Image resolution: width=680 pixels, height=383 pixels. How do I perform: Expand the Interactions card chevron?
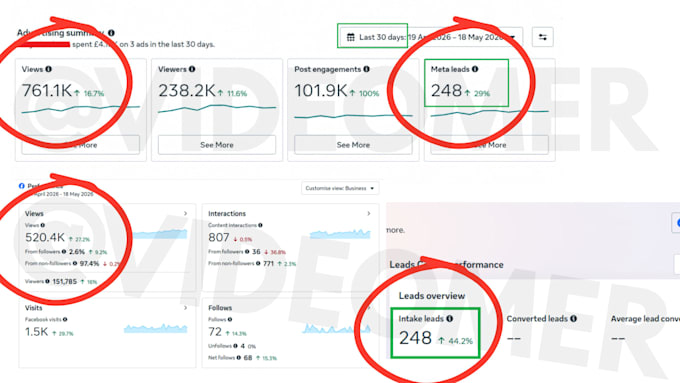click(x=369, y=213)
